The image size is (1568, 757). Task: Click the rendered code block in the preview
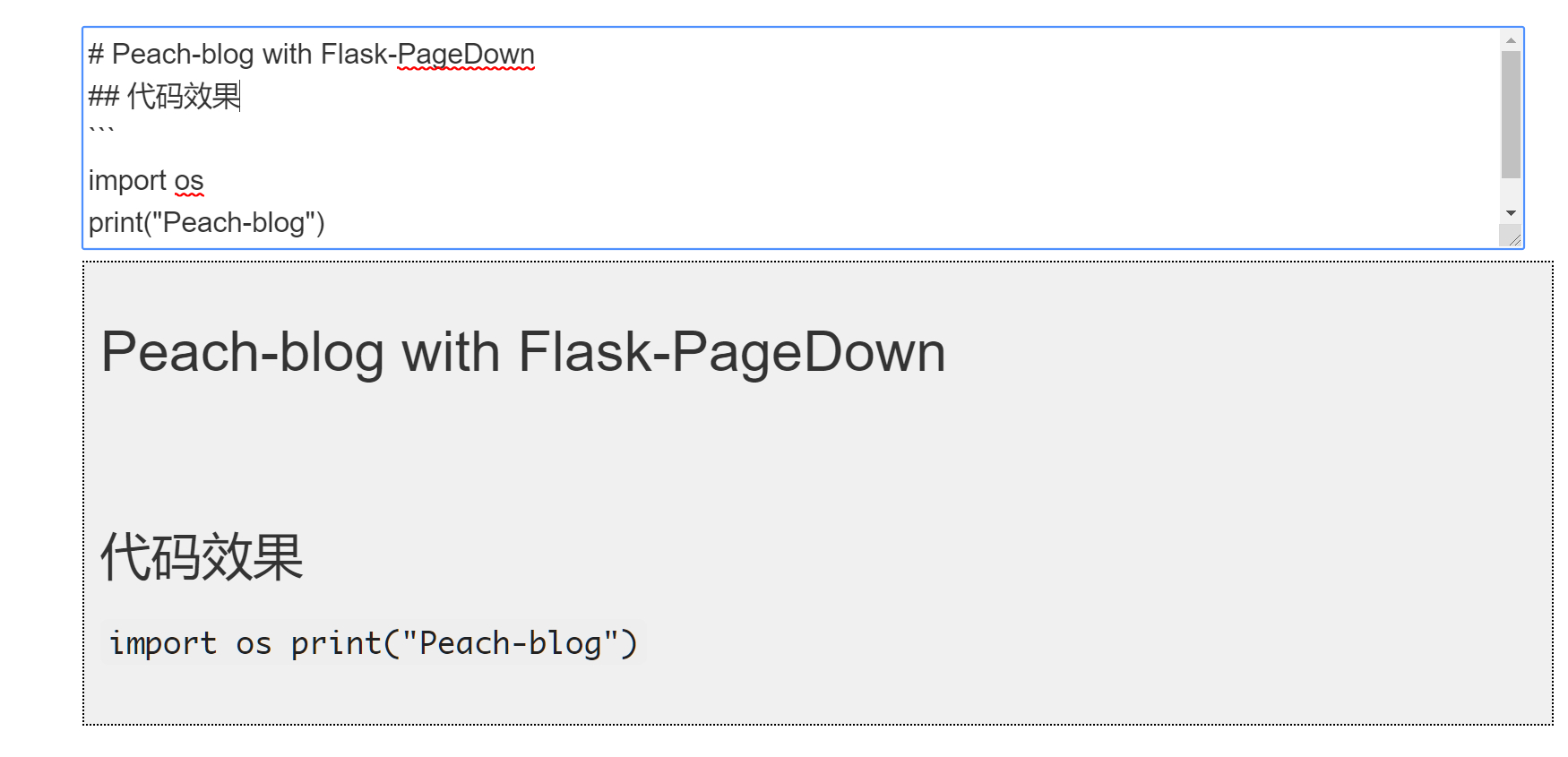pyautogui.click(x=373, y=643)
